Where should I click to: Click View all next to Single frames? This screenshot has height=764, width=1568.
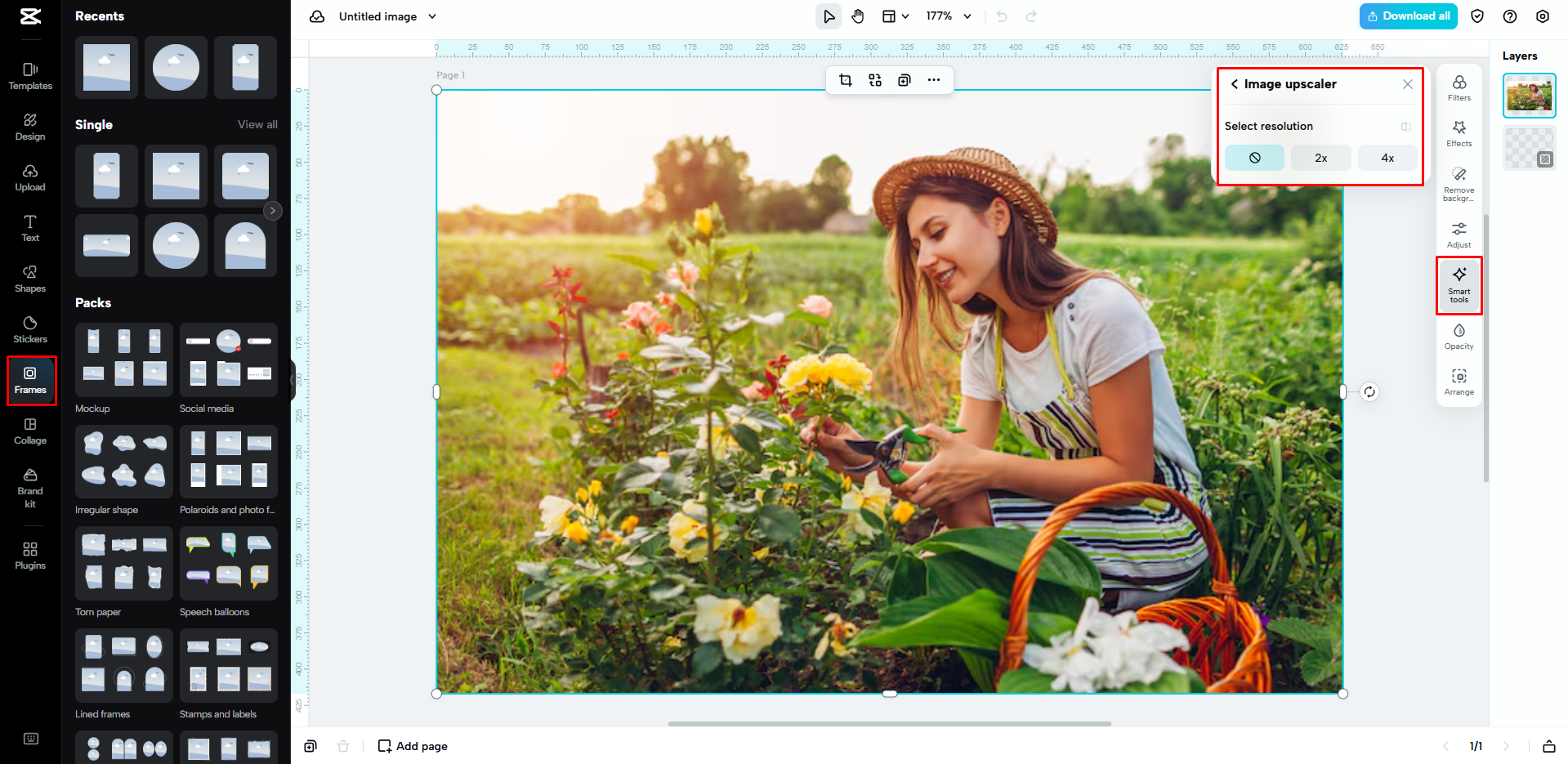pos(257,124)
